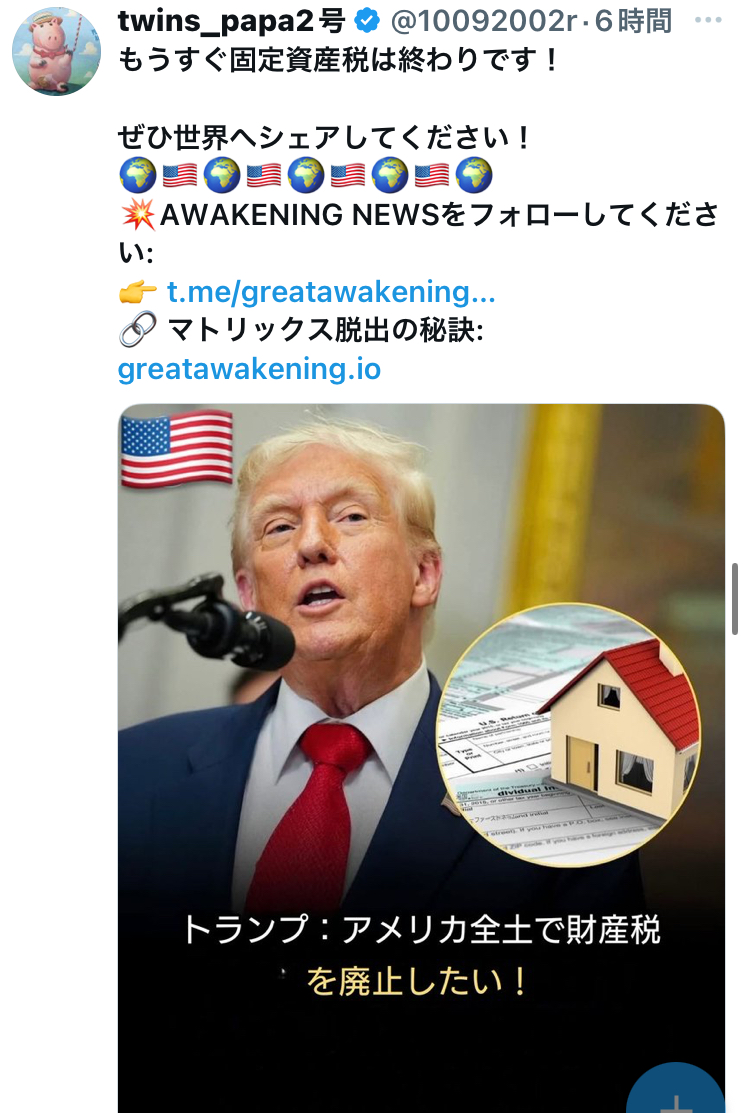Click the pointing hand emoji beside t.me link

click(x=138, y=292)
